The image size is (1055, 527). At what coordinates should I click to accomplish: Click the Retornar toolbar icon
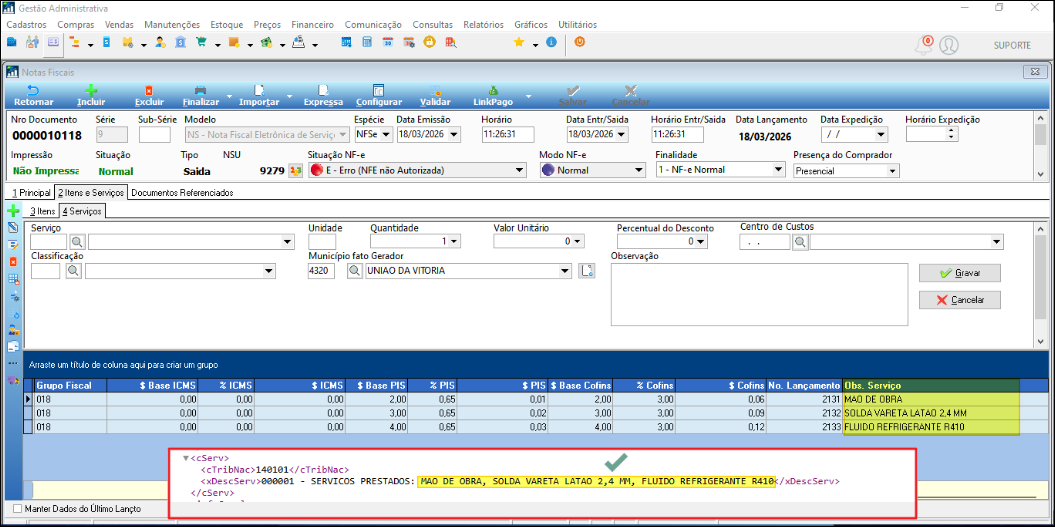(34, 90)
